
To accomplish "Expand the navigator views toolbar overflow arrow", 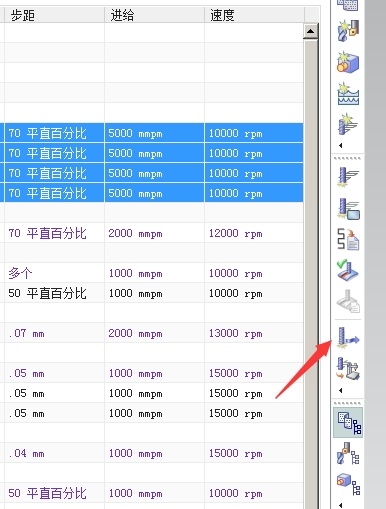I will pos(340,505).
